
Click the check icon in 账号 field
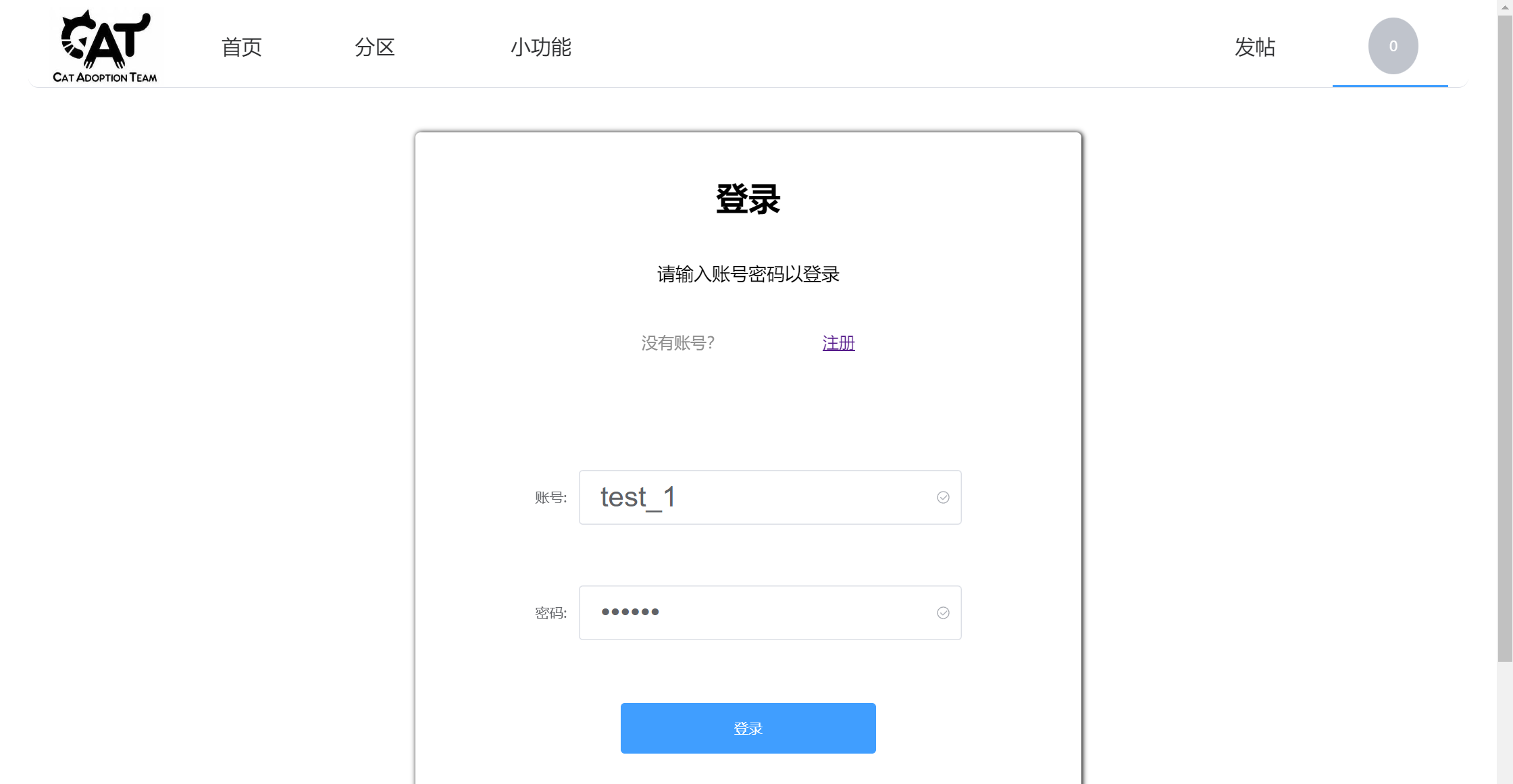[943, 498]
